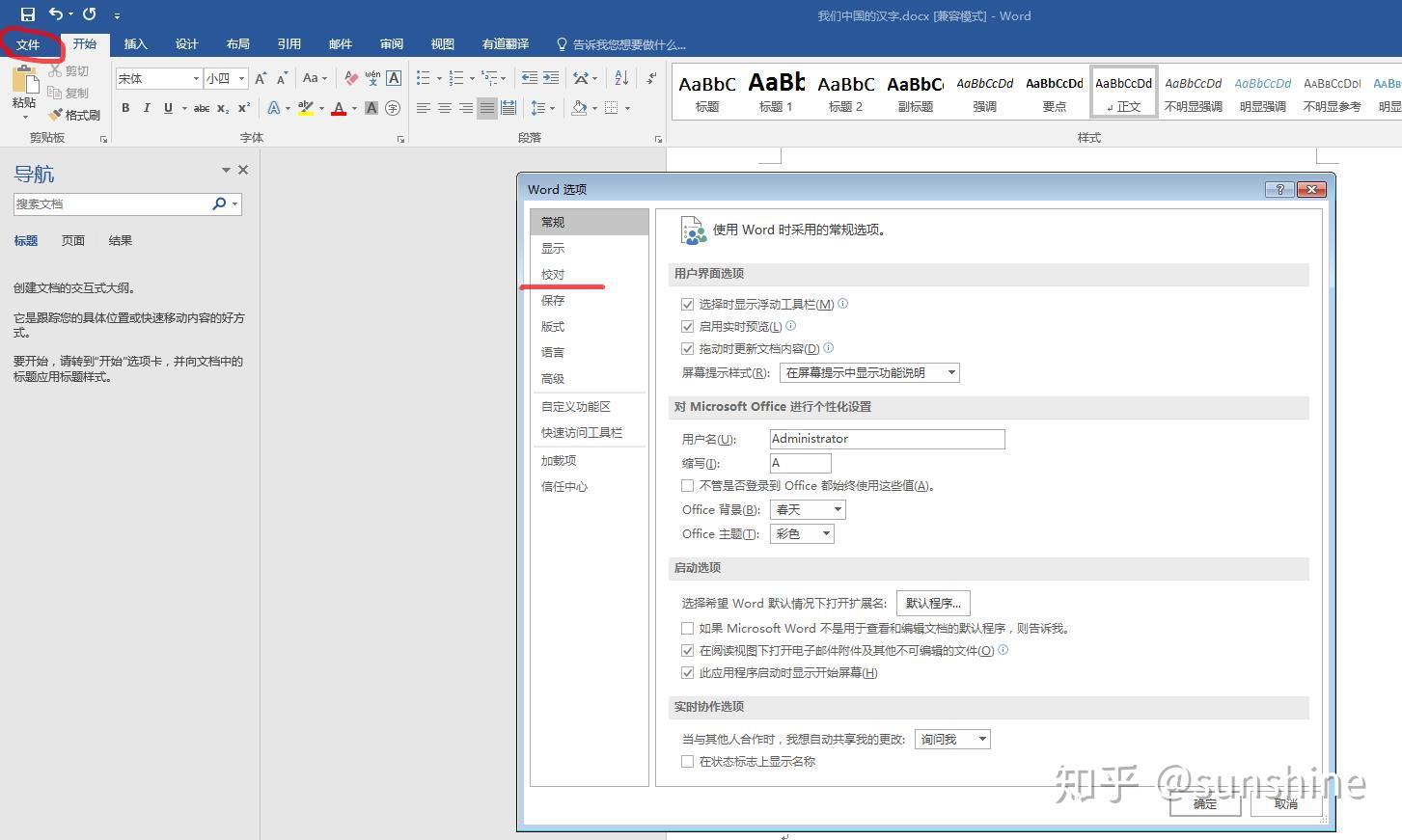Screen dimensions: 1402x840
Task: Click the Undo arrow icon
Action: click(x=56, y=14)
